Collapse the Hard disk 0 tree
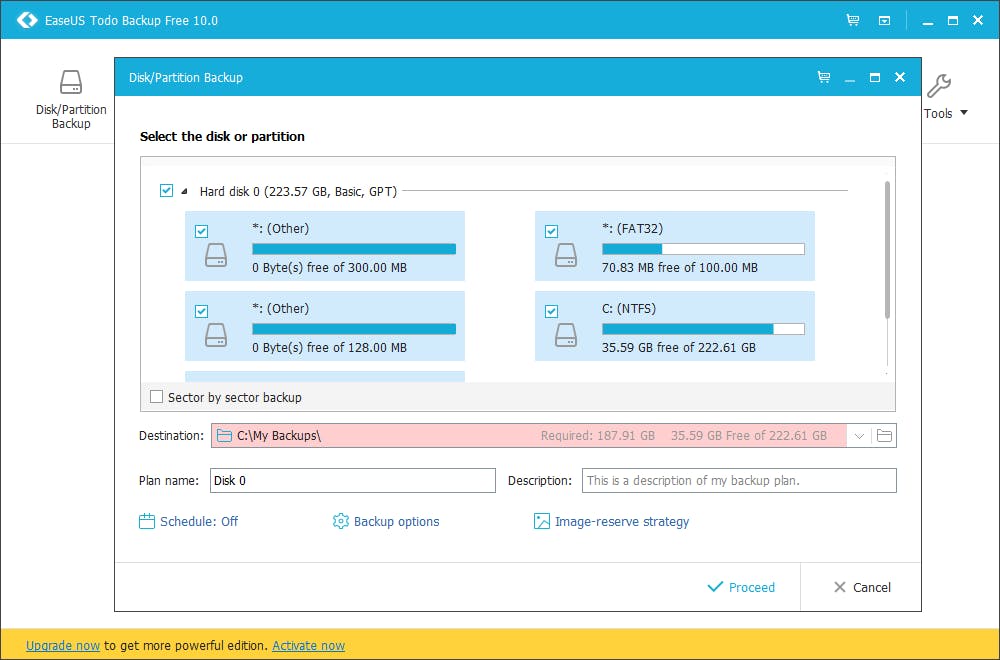This screenshot has width=1000, height=660. coord(184,191)
